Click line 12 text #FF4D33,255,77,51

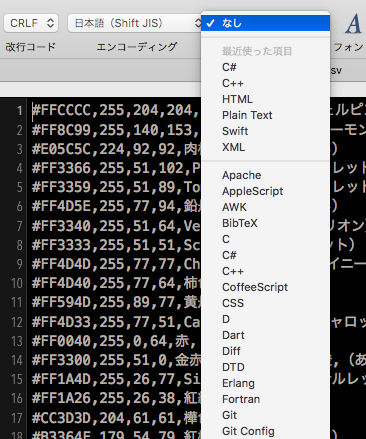pyautogui.click(x=104, y=322)
